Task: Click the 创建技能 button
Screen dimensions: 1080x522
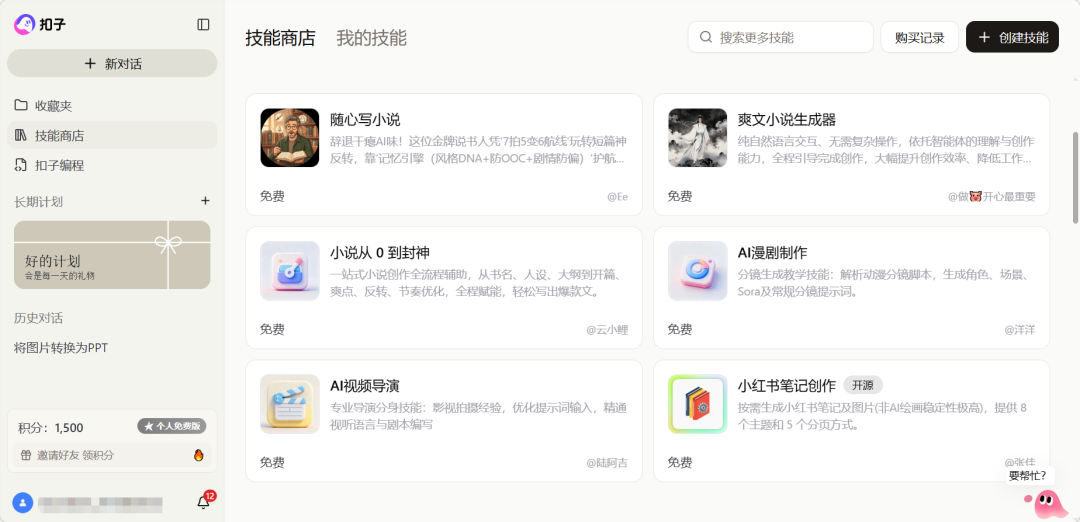Action: pos(1012,37)
